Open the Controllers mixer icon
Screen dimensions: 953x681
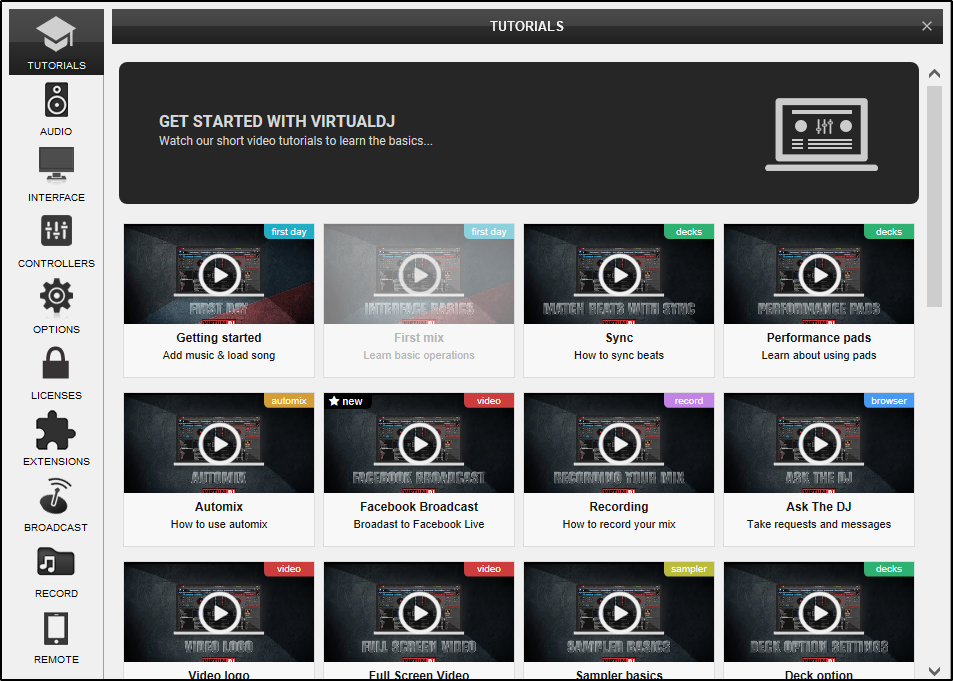tap(56, 230)
